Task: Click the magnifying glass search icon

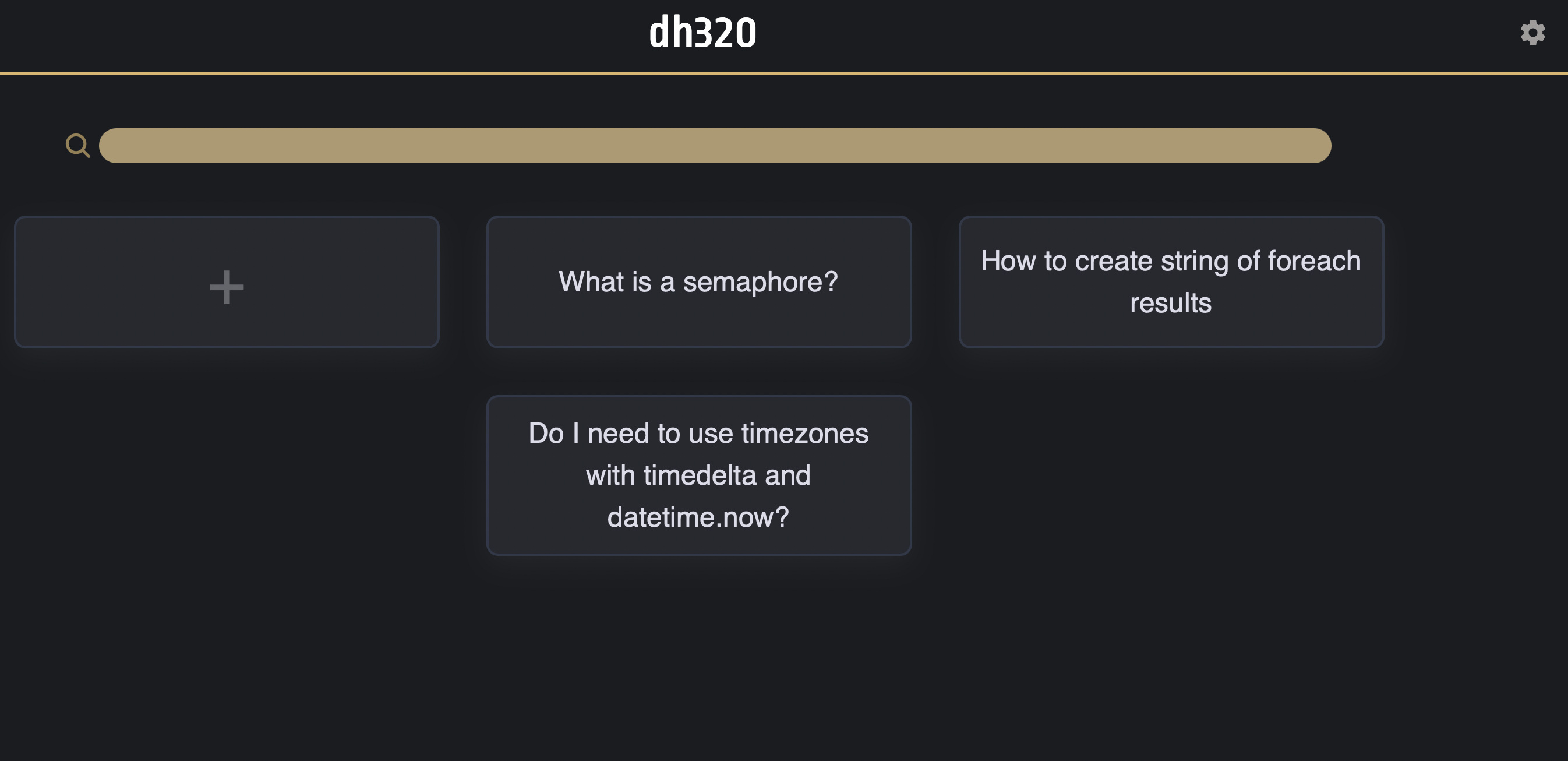Action: pyautogui.click(x=77, y=146)
